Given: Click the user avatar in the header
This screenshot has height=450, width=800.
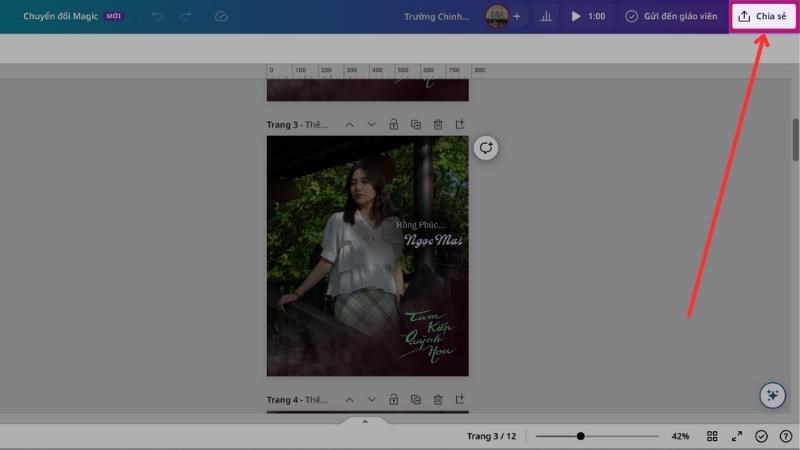Looking at the screenshot, I should (x=496, y=16).
